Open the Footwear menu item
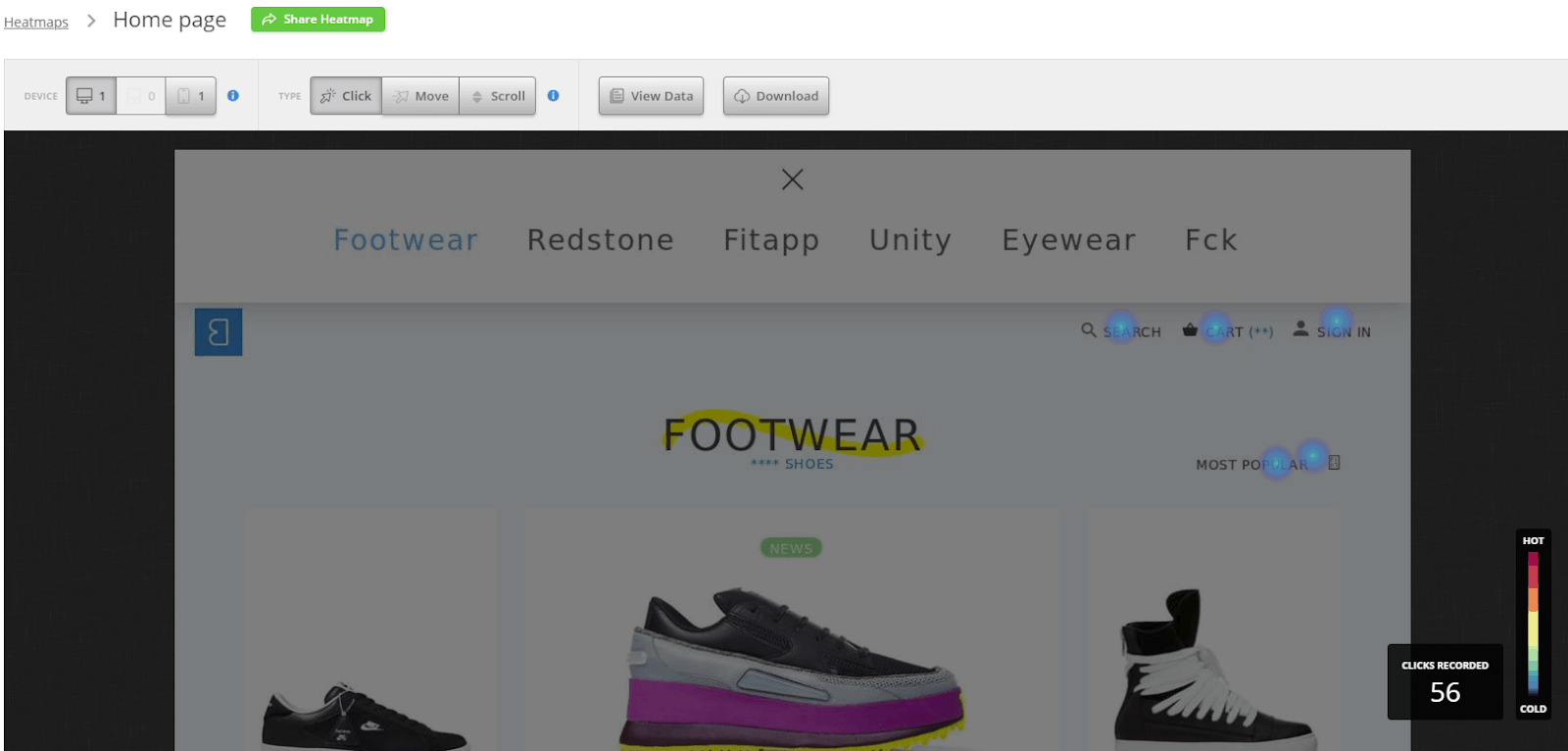The width and height of the screenshot is (1568, 751). (406, 240)
